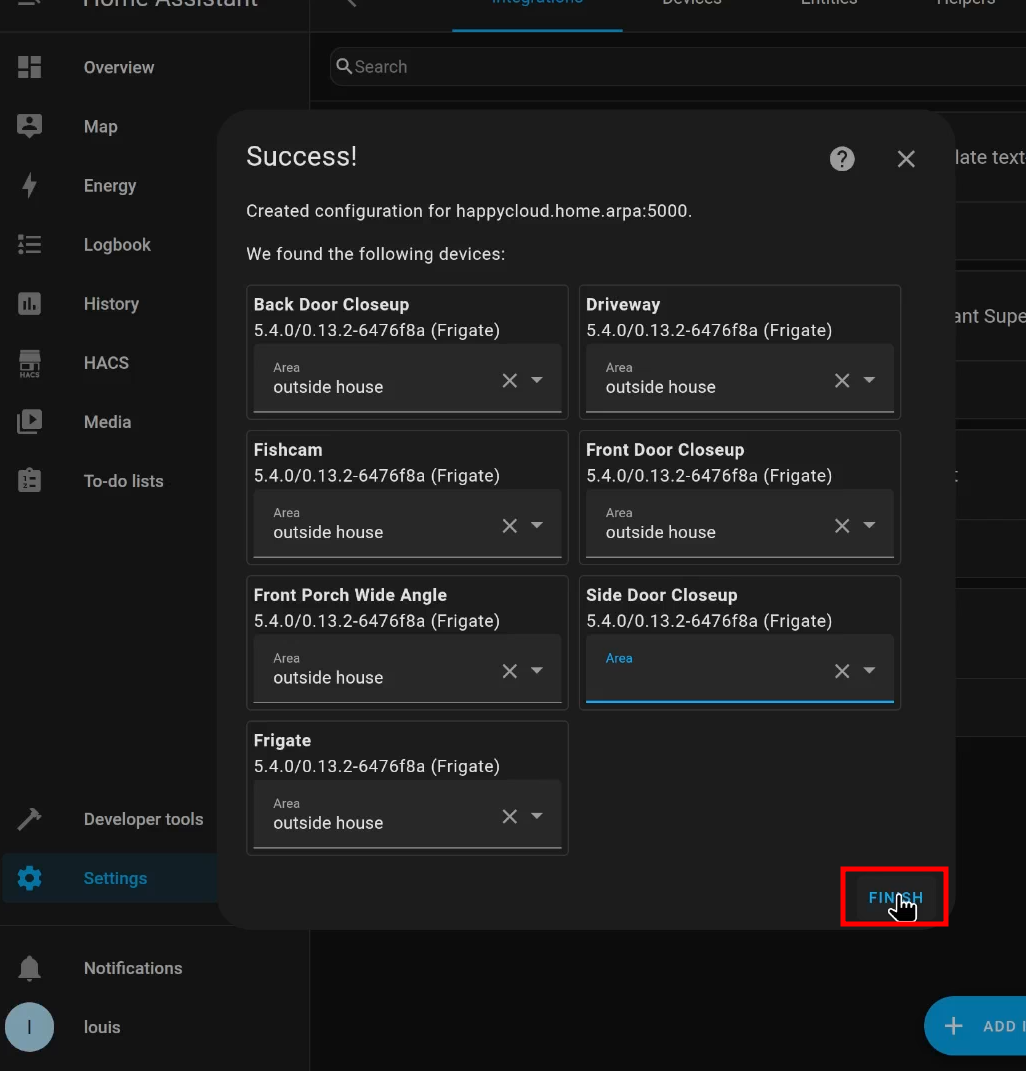1026x1071 pixels.
Task: Expand Front Porch Wide Angle area dropdown
Action: click(537, 671)
